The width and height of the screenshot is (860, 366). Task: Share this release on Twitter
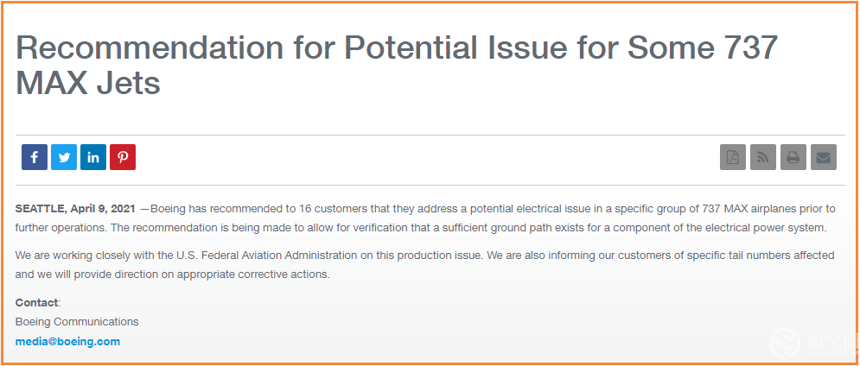point(64,157)
